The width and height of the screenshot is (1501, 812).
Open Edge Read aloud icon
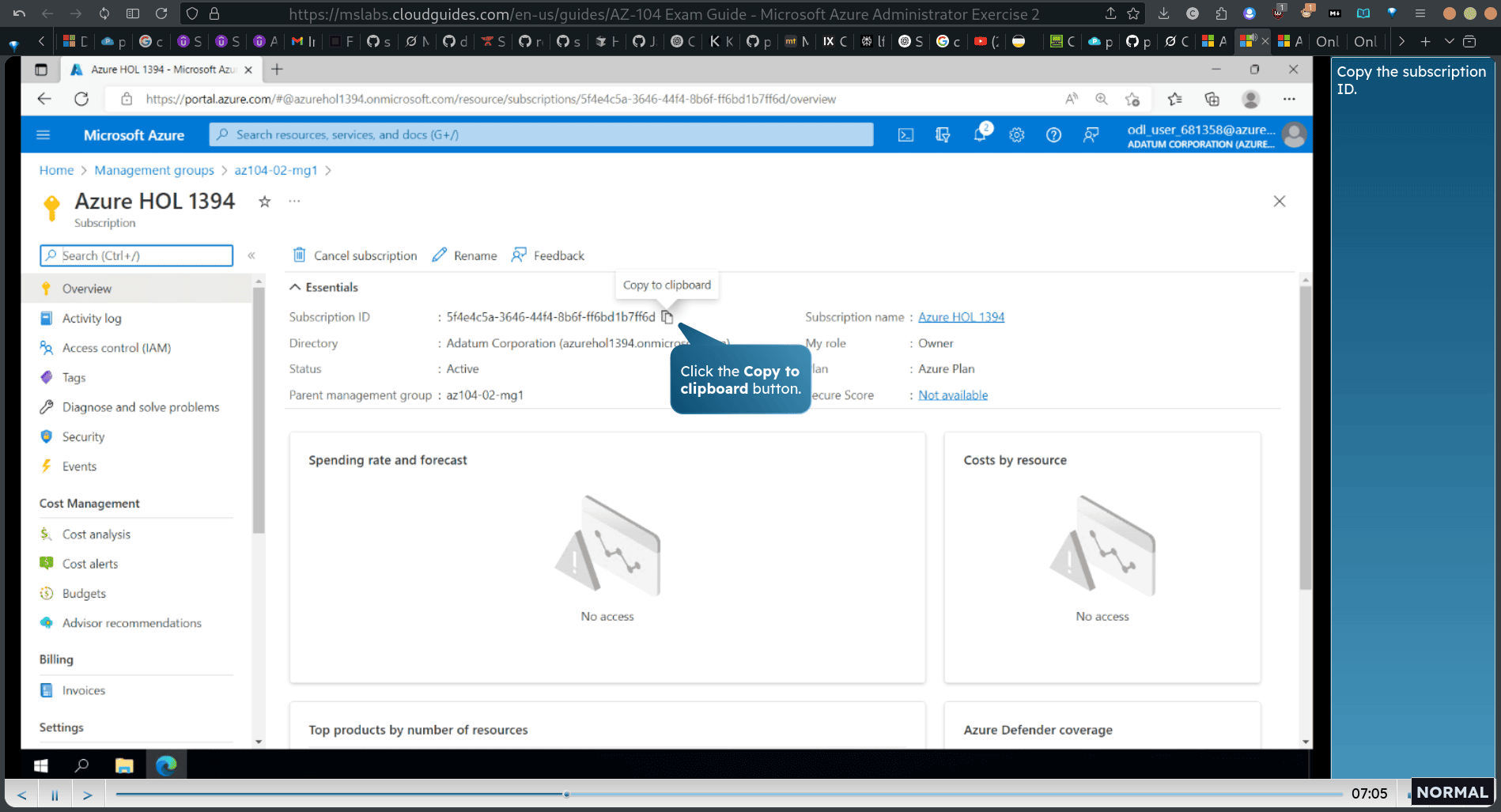[1072, 99]
